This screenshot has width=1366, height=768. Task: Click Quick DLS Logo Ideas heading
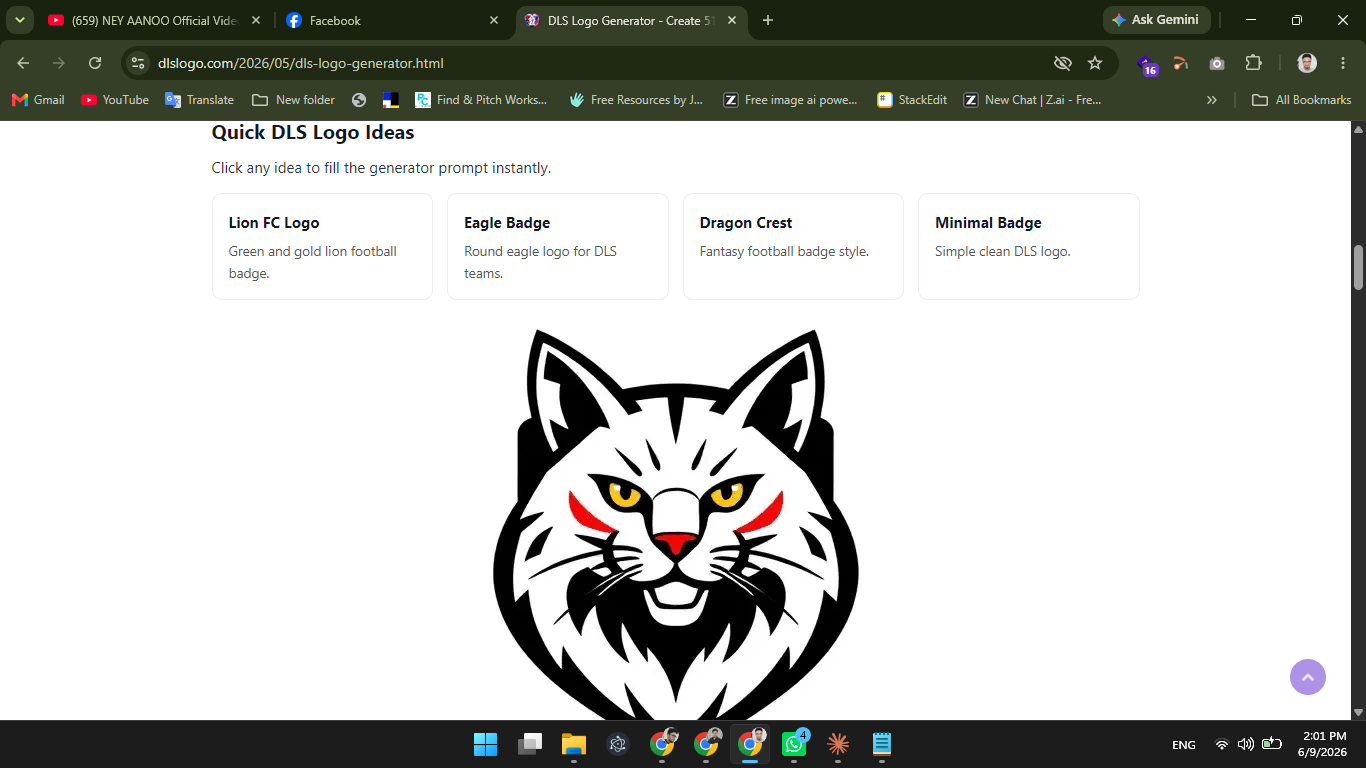click(313, 132)
